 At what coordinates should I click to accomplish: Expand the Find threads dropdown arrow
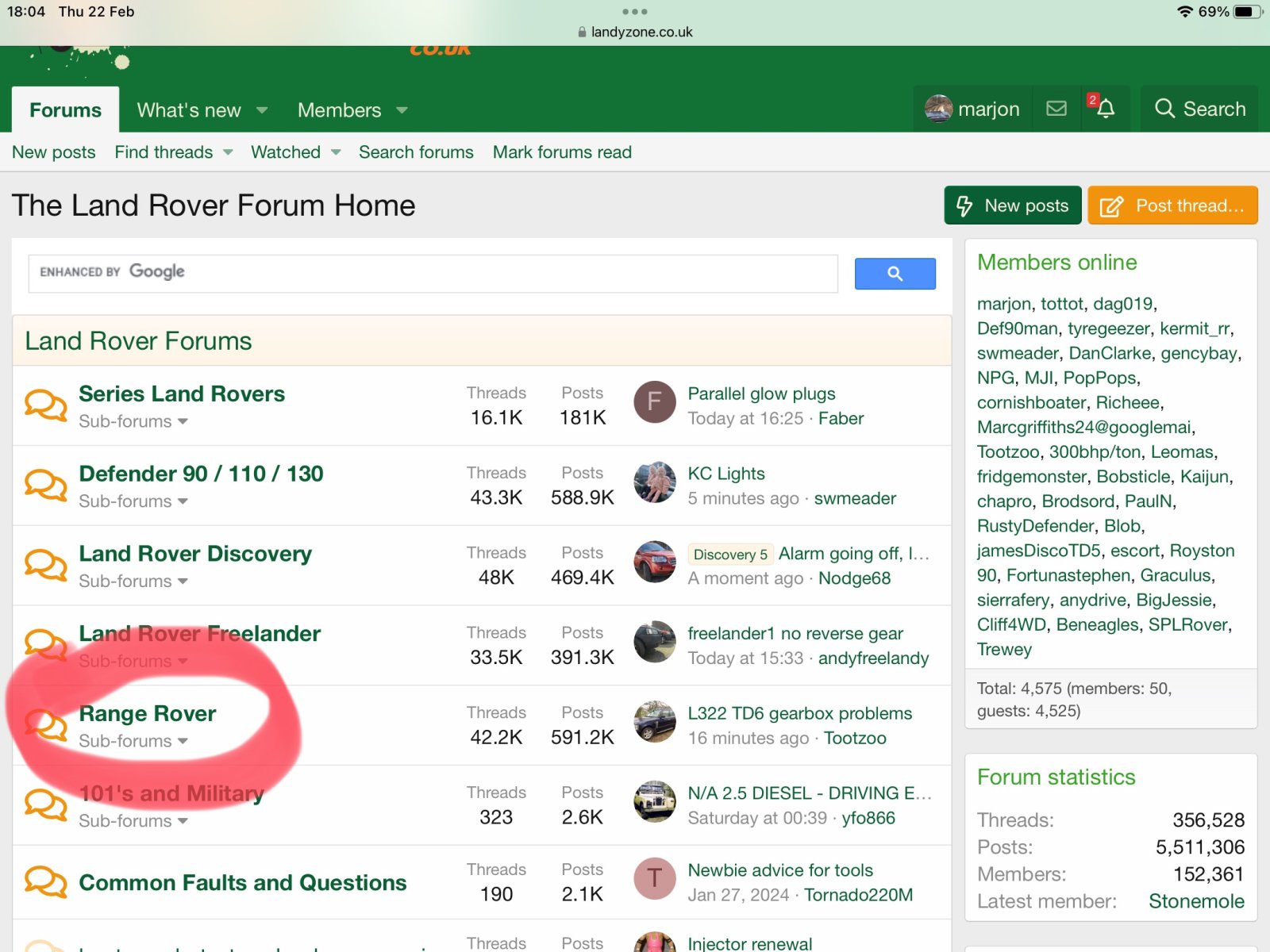coord(228,152)
